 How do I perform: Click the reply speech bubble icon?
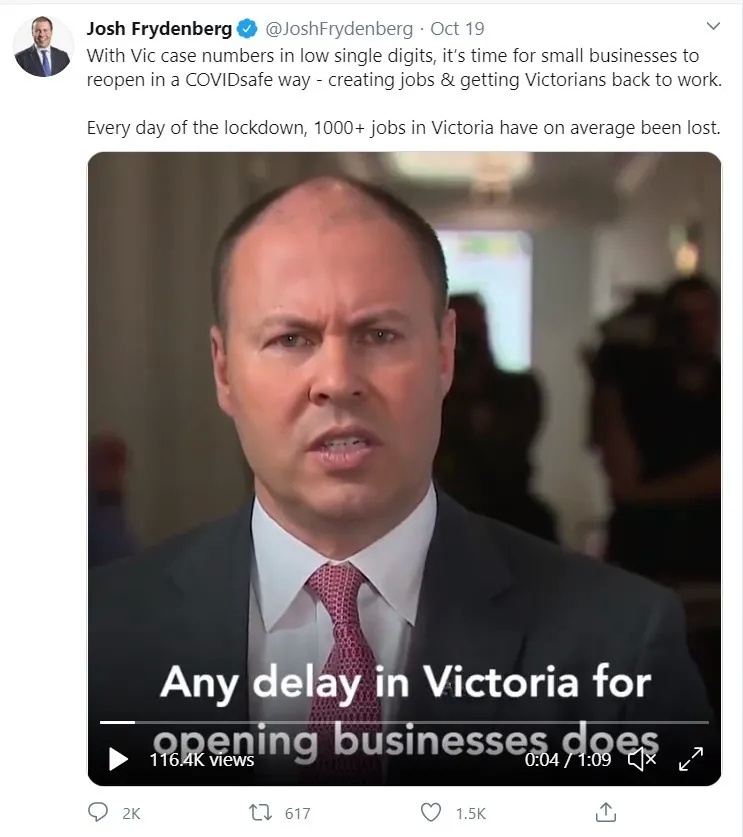(x=98, y=812)
